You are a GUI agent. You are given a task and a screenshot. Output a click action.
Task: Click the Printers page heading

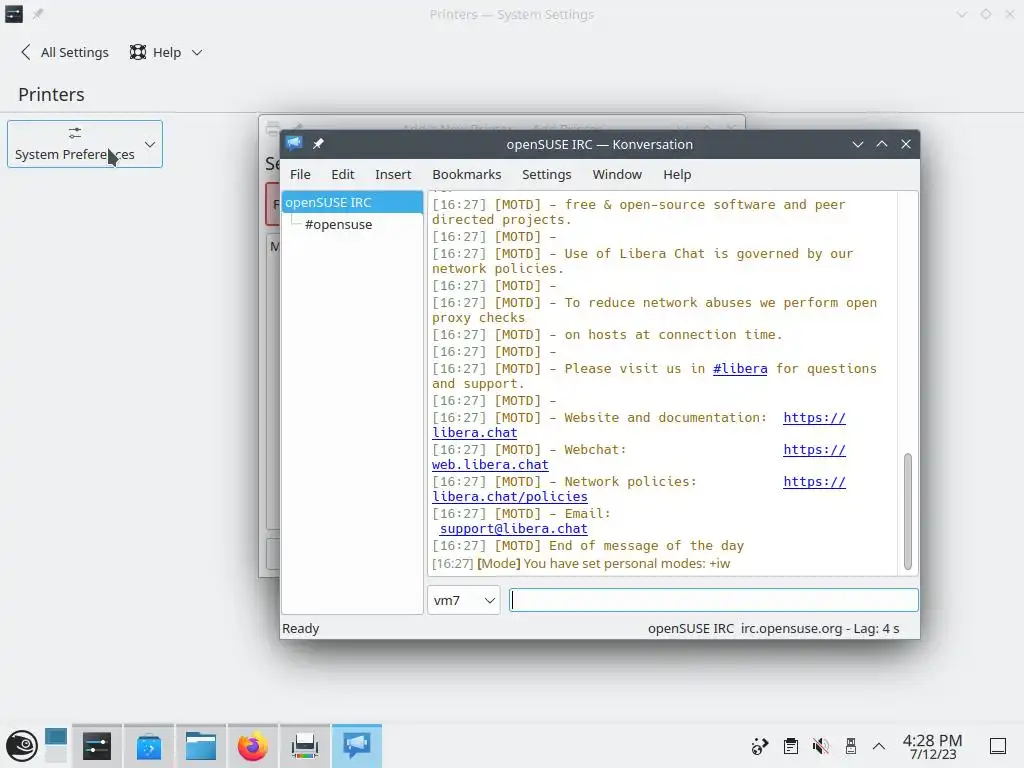51,95
